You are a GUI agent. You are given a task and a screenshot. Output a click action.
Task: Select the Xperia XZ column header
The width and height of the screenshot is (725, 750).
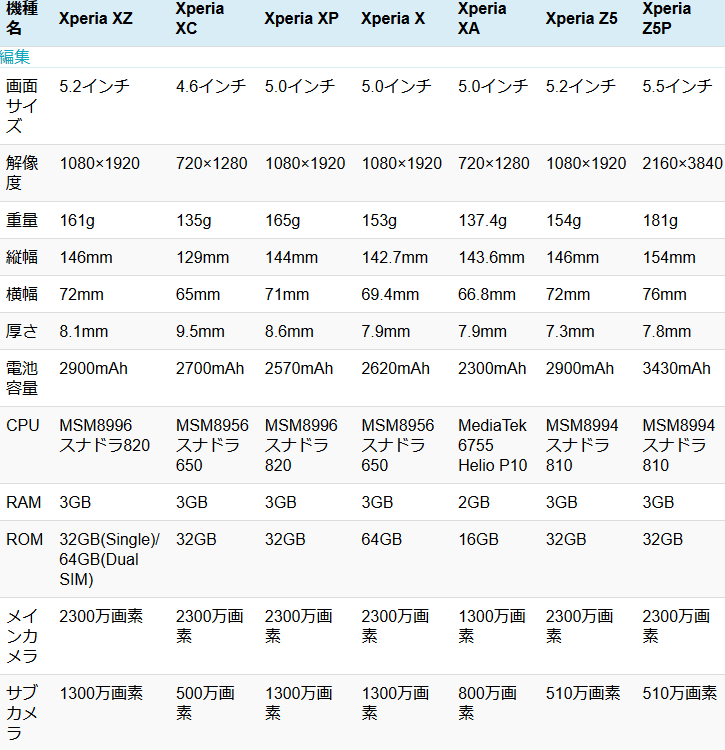(96, 18)
